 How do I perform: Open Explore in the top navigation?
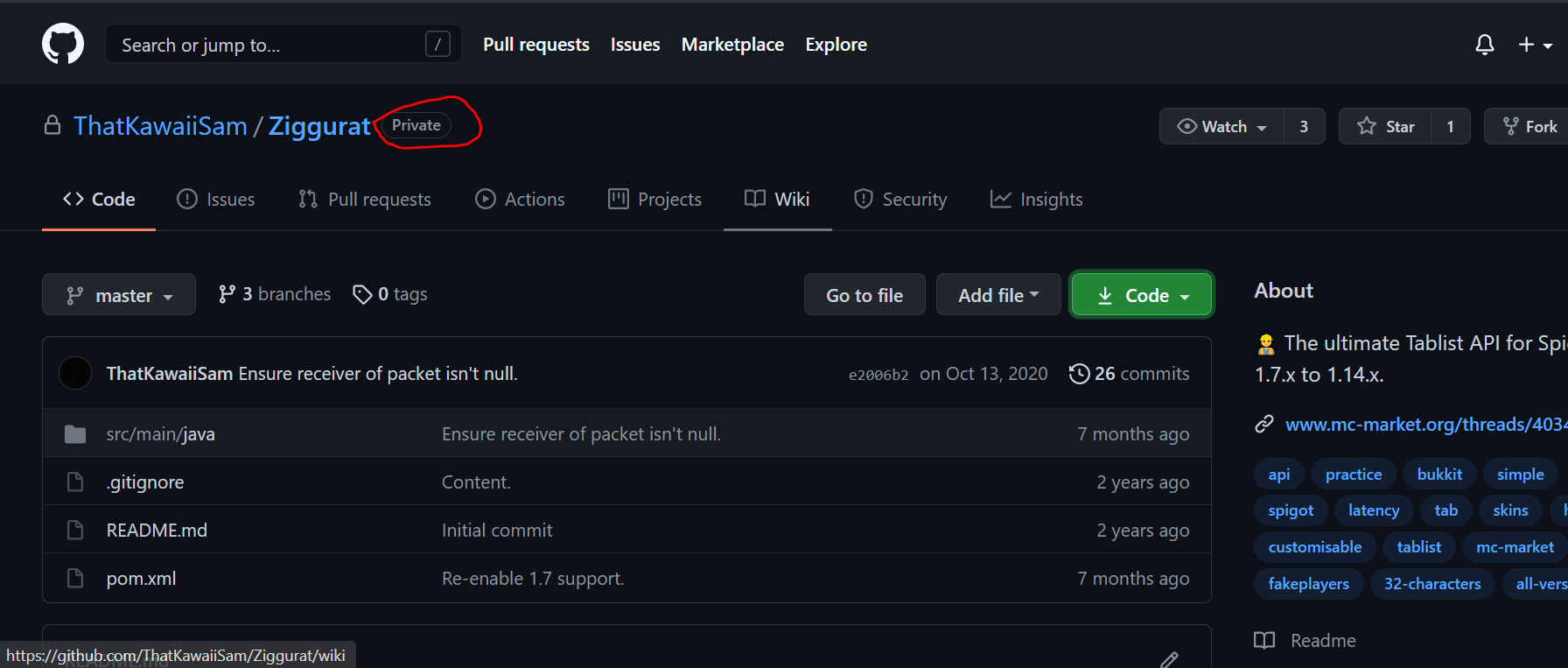pyautogui.click(x=836, y=45)
